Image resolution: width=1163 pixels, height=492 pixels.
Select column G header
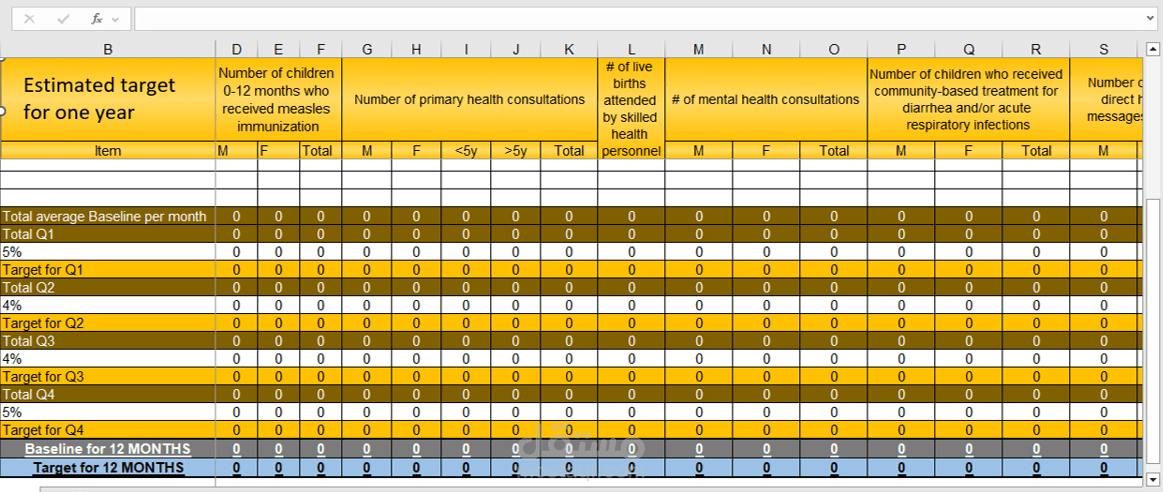click(366, 50)
